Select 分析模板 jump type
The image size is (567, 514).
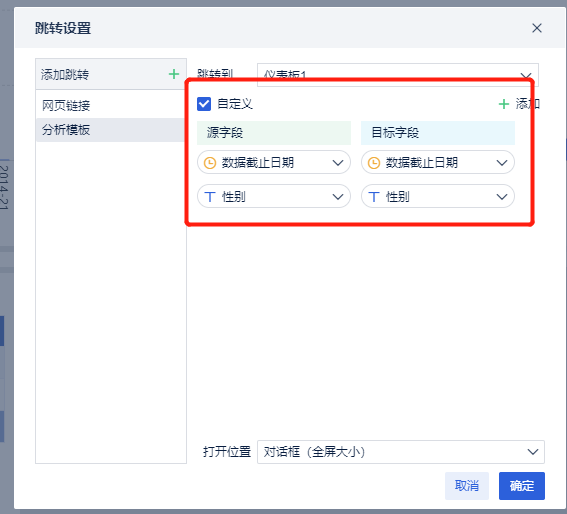pyautogui.click(x=110, y=129)
